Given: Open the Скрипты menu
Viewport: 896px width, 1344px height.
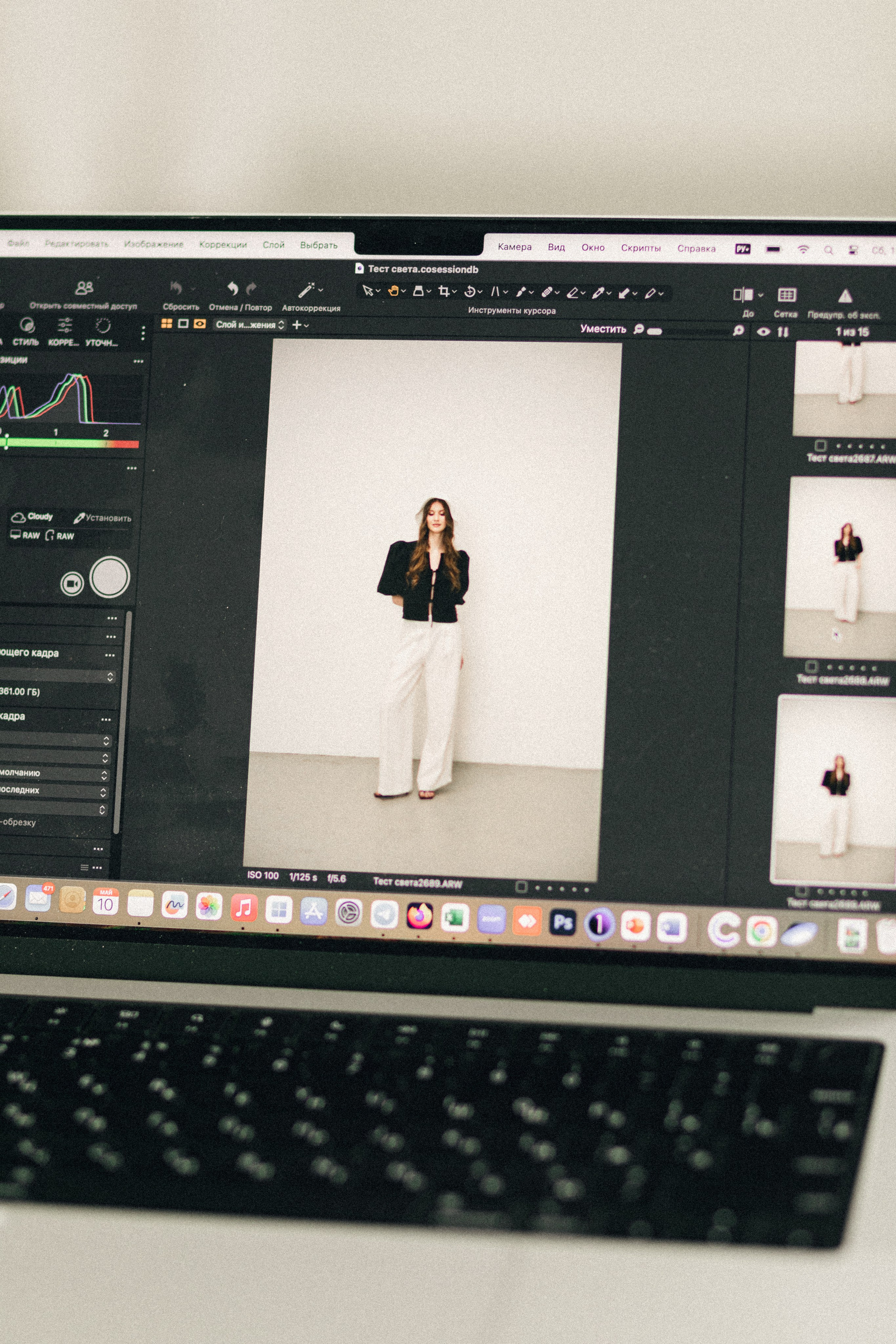Looking at the screenshot, I should (x=641, y=248).
